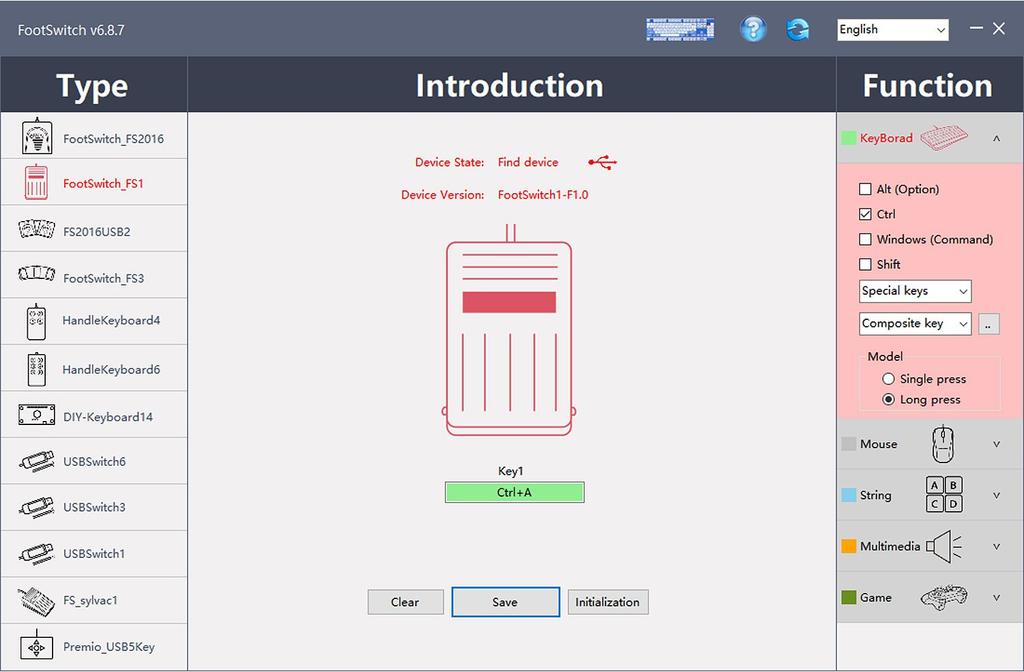This screenshot has width=1024, height=672.
Task: Choose the FS2016USB2 triple pedal icon
Action: pos(37,231)
